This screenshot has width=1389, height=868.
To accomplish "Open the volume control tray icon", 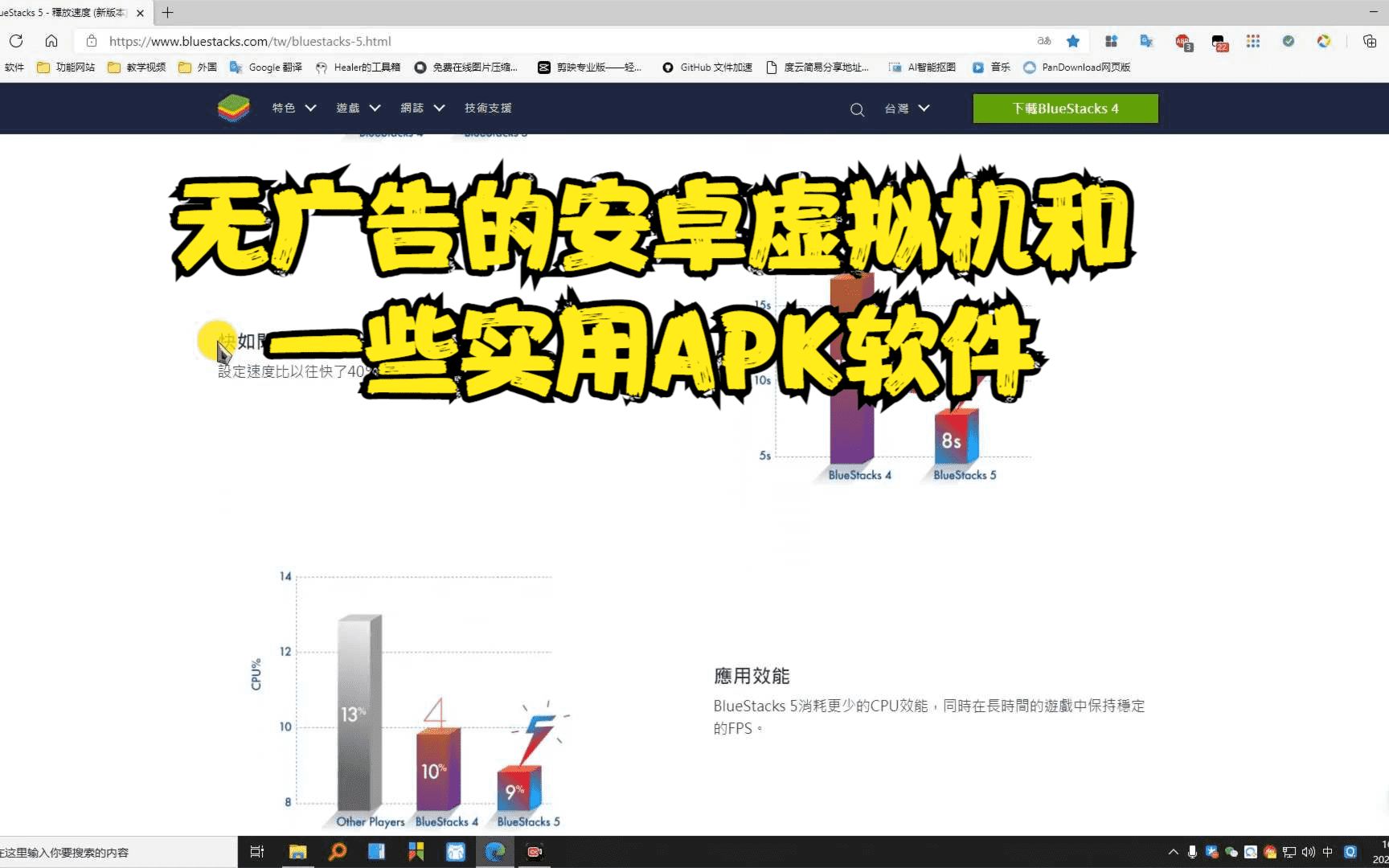I will coord(1309,852).
